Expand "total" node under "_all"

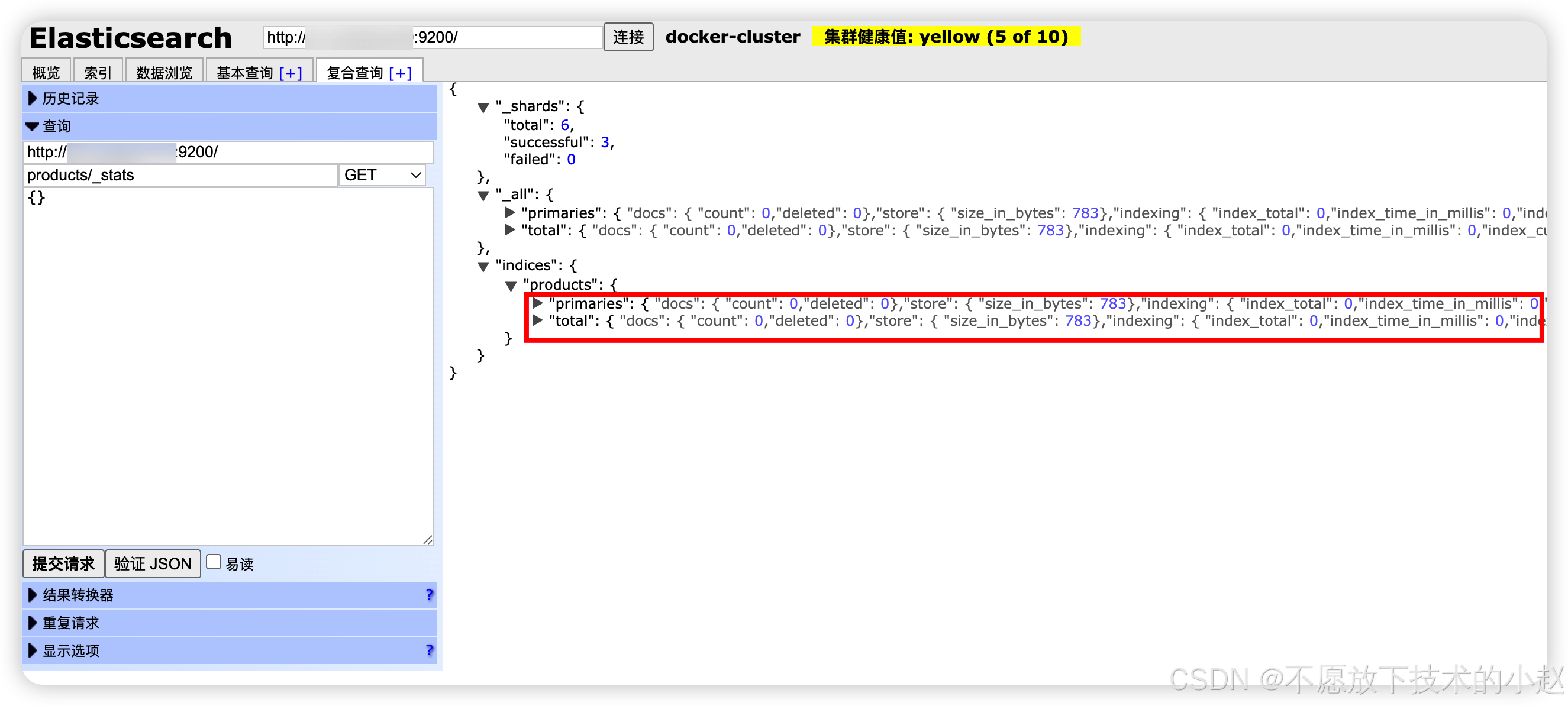pyautogui.click(x=509, y=230)
